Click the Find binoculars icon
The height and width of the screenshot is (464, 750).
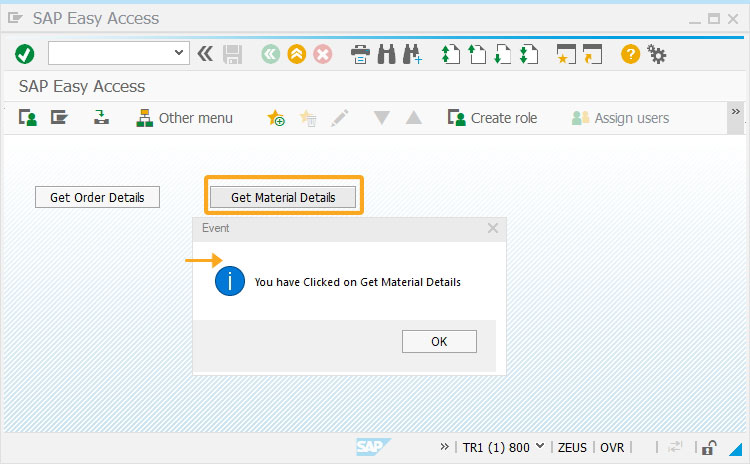tap(386, 54)
